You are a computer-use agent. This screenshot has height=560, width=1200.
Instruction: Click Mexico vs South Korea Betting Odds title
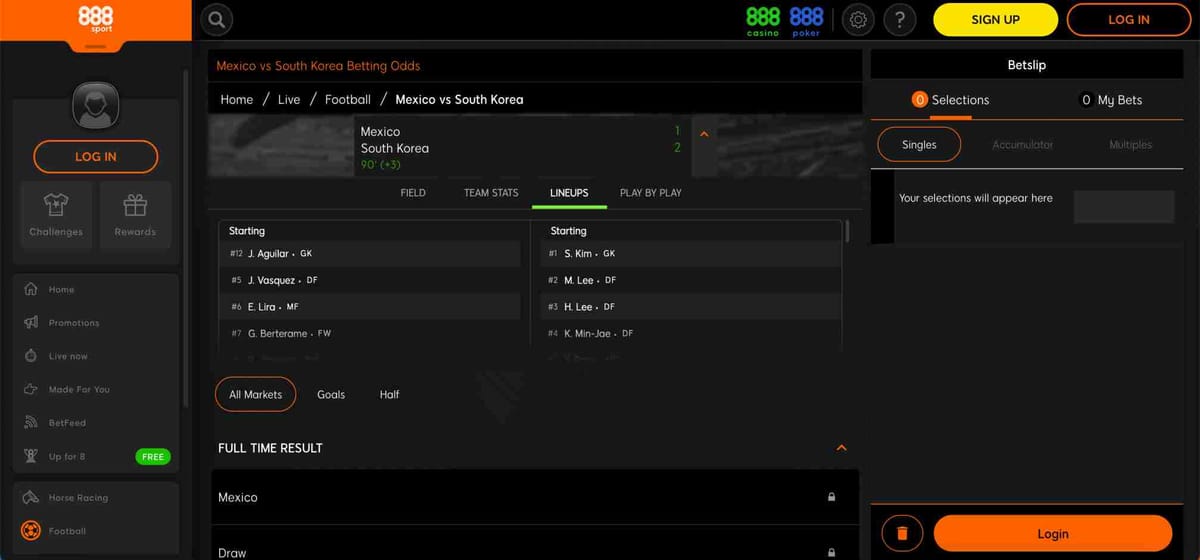pos(318,66)
